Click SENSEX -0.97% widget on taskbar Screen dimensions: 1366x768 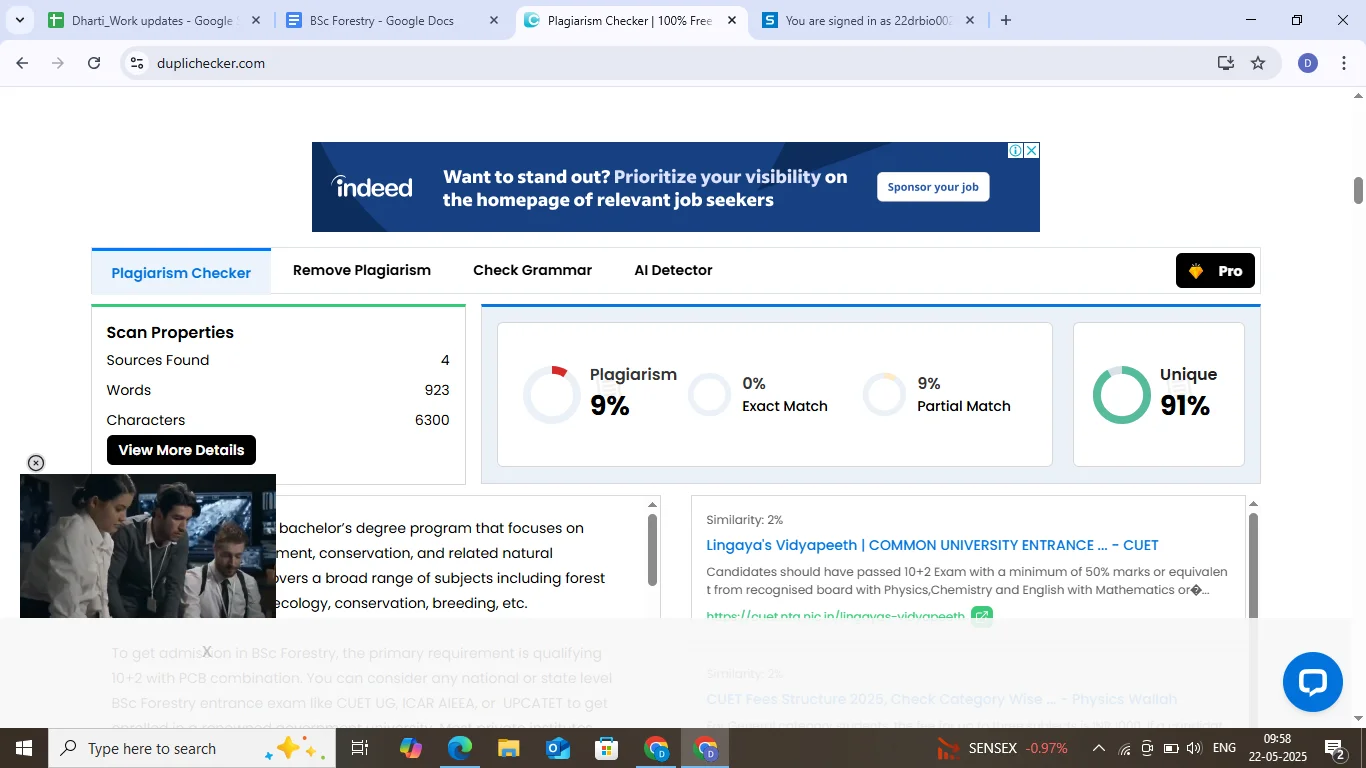(1002, 748)
